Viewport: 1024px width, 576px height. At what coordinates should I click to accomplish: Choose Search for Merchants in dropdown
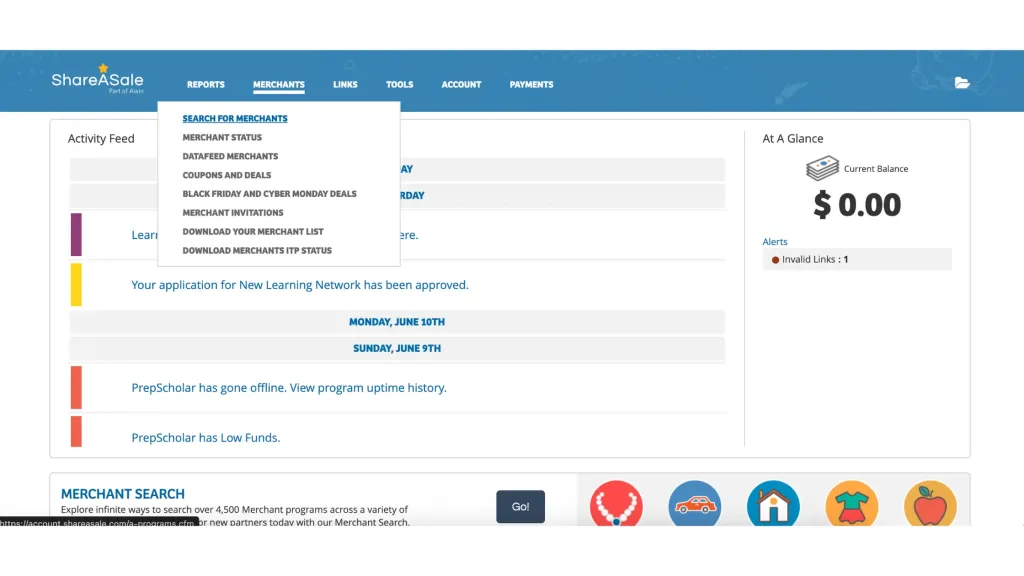[x=235, y=118]
